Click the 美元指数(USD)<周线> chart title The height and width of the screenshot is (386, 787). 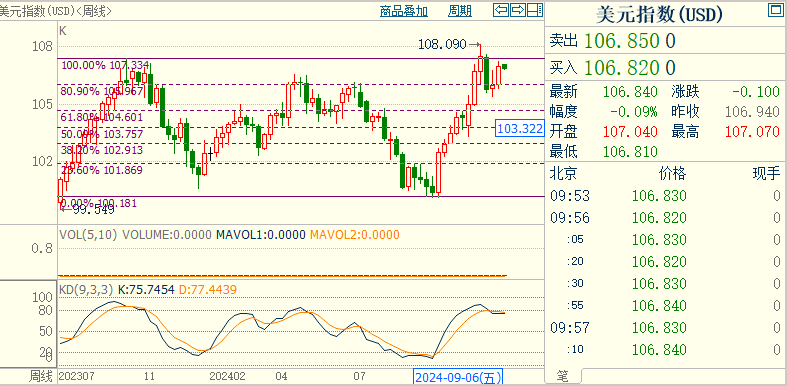click(x=56, y=11)
